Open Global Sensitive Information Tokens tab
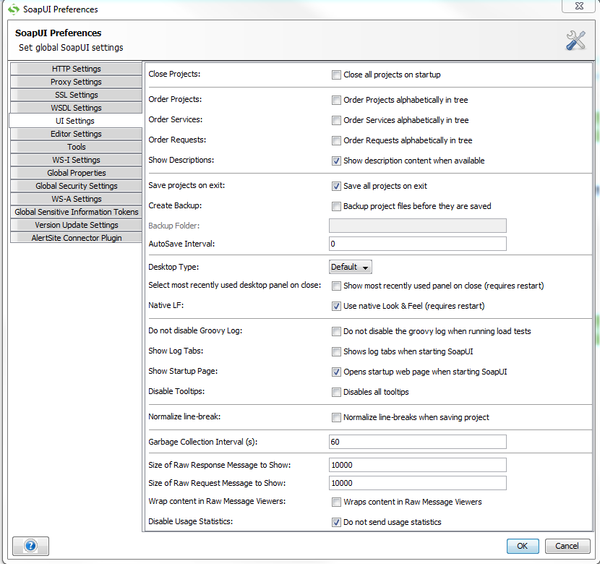 76,212
